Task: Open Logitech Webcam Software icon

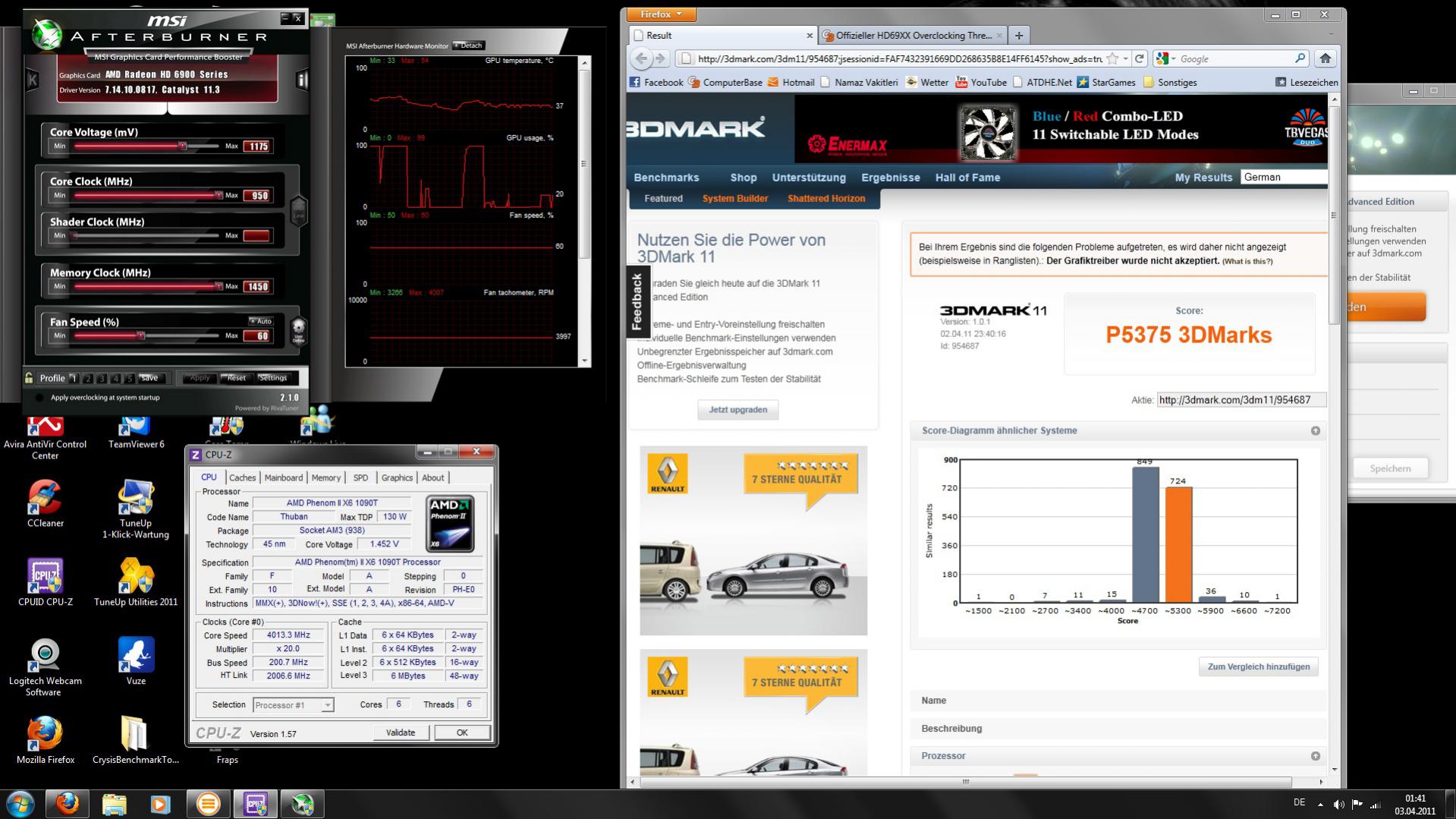Action: (45, 667)
